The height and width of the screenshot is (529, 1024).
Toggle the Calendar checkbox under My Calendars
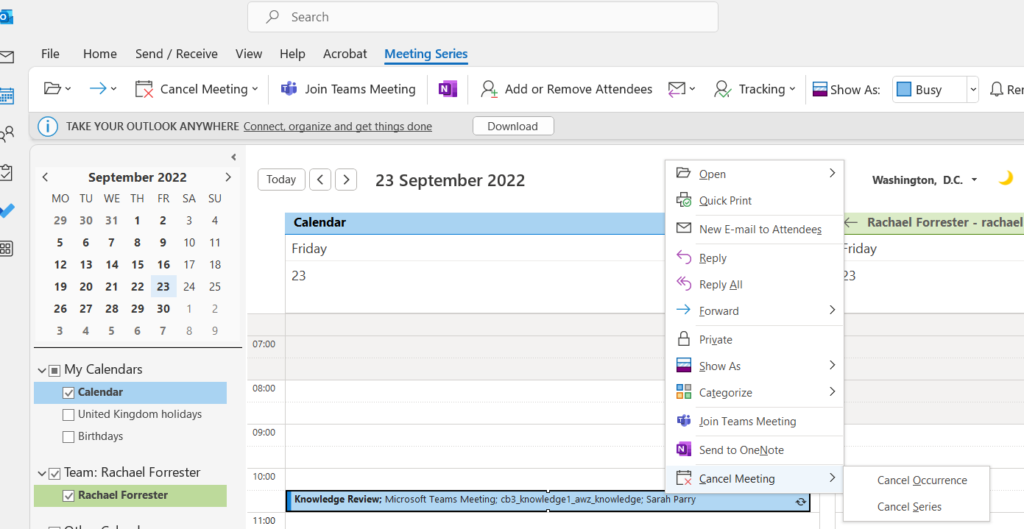[69, 393]
